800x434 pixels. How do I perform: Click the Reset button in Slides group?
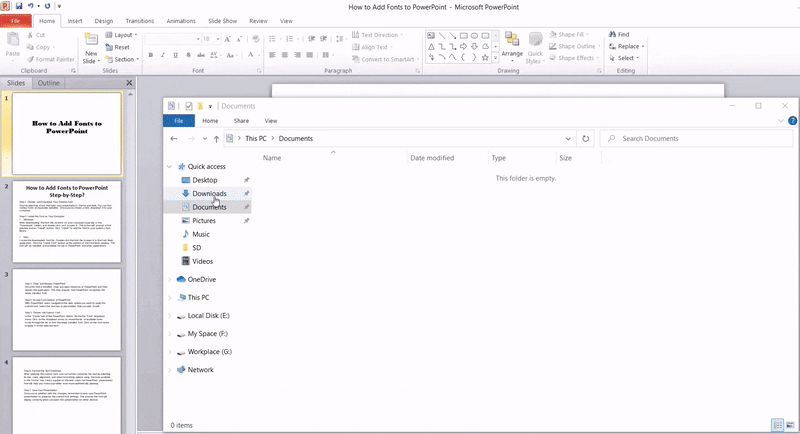(121, 47)
